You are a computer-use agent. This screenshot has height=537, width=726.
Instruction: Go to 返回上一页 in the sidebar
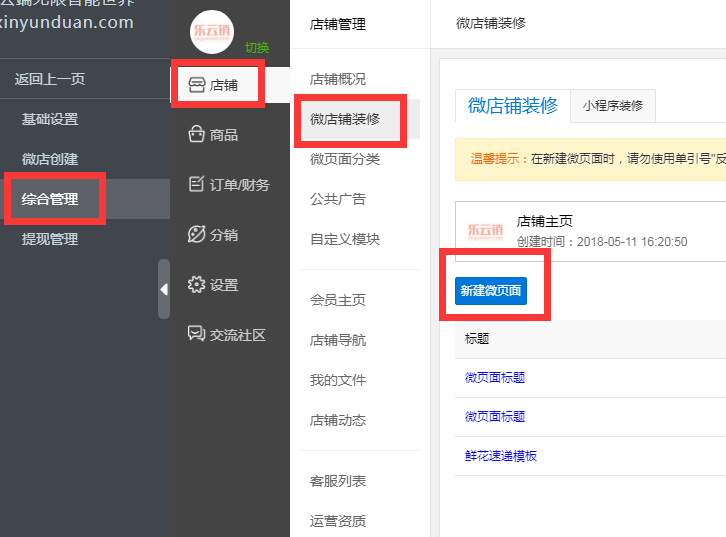[x=50, y=79]
